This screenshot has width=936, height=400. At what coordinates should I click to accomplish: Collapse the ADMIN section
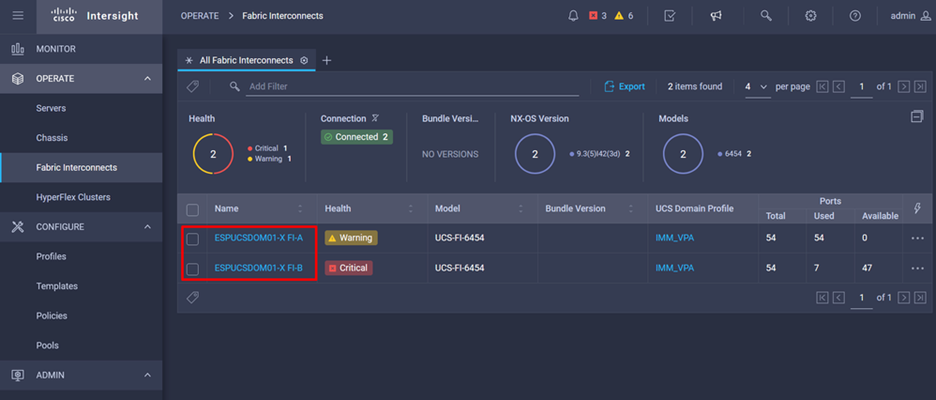point(147,375)
